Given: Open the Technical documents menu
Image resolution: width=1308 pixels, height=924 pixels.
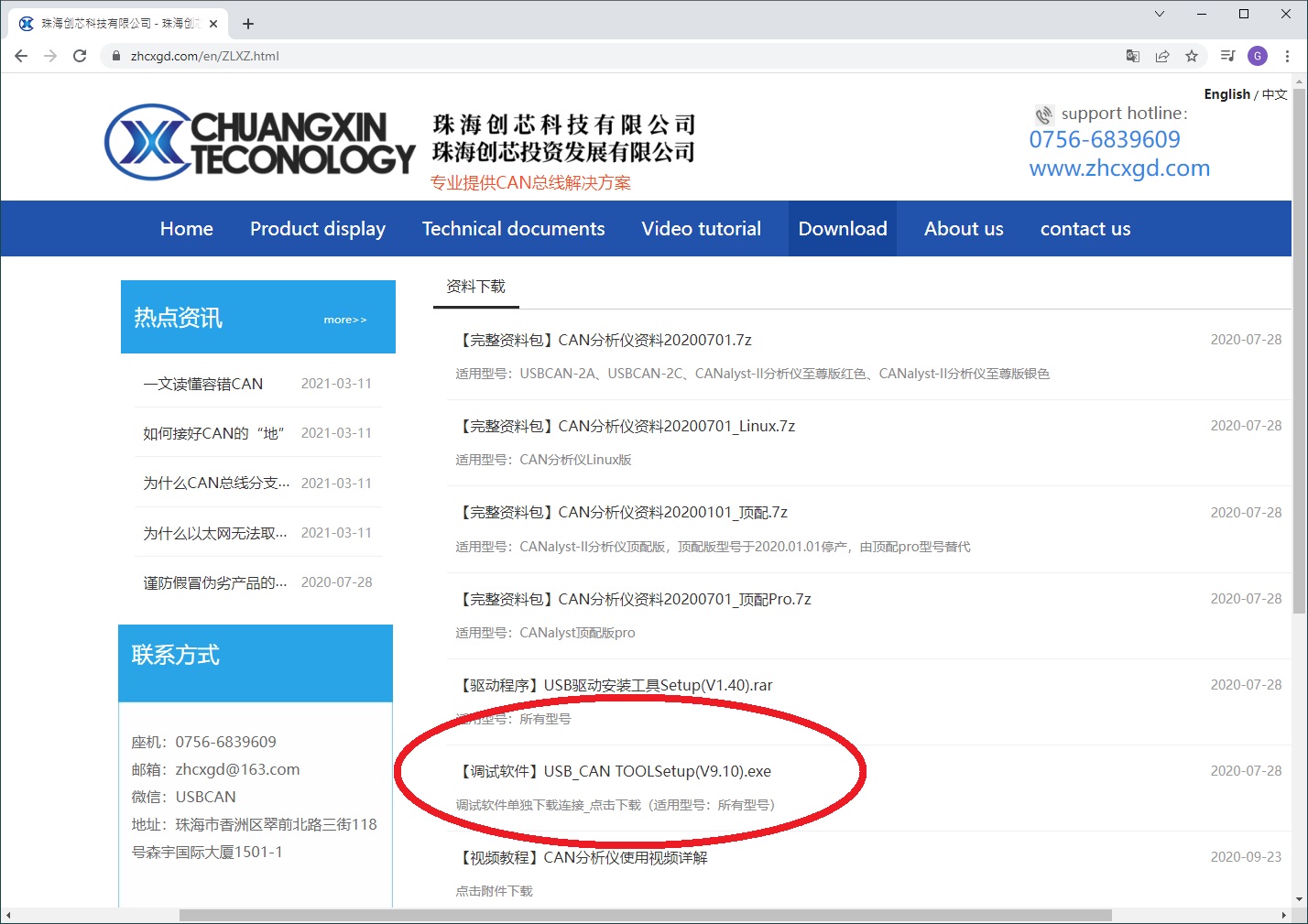Looking at the screenshot, I should click(514, 229).
